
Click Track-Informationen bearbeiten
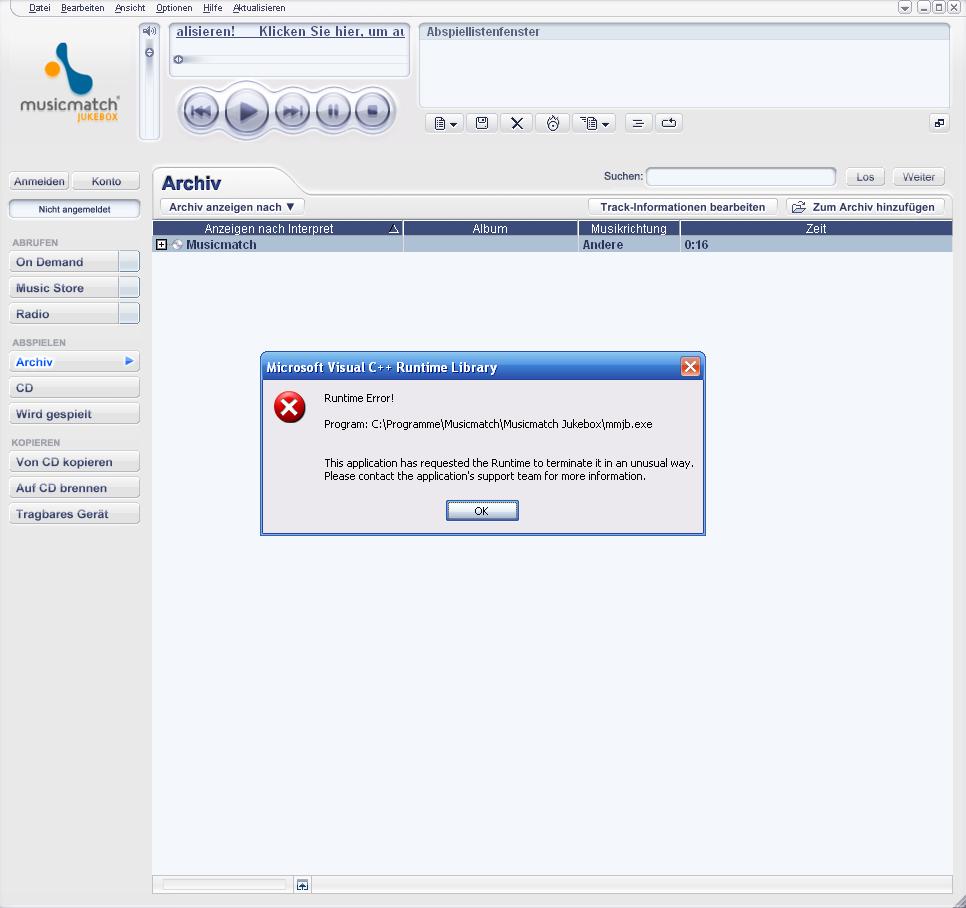click(x=683, y=207)
